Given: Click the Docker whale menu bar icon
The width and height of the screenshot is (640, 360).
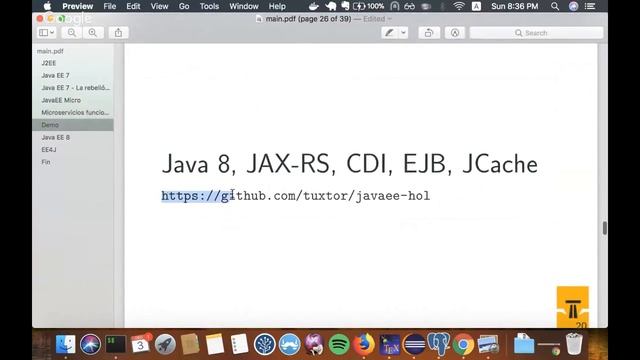Looking at the screenshot, I should pyautogui.click(x=313, y=6).
